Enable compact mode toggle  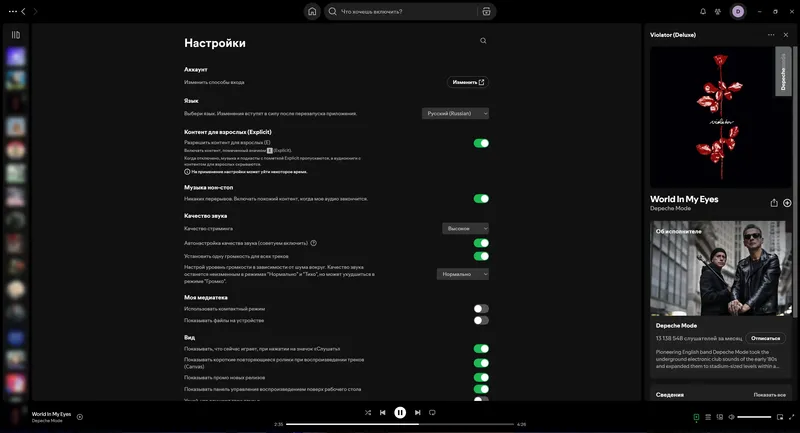(x=481, y=308)
